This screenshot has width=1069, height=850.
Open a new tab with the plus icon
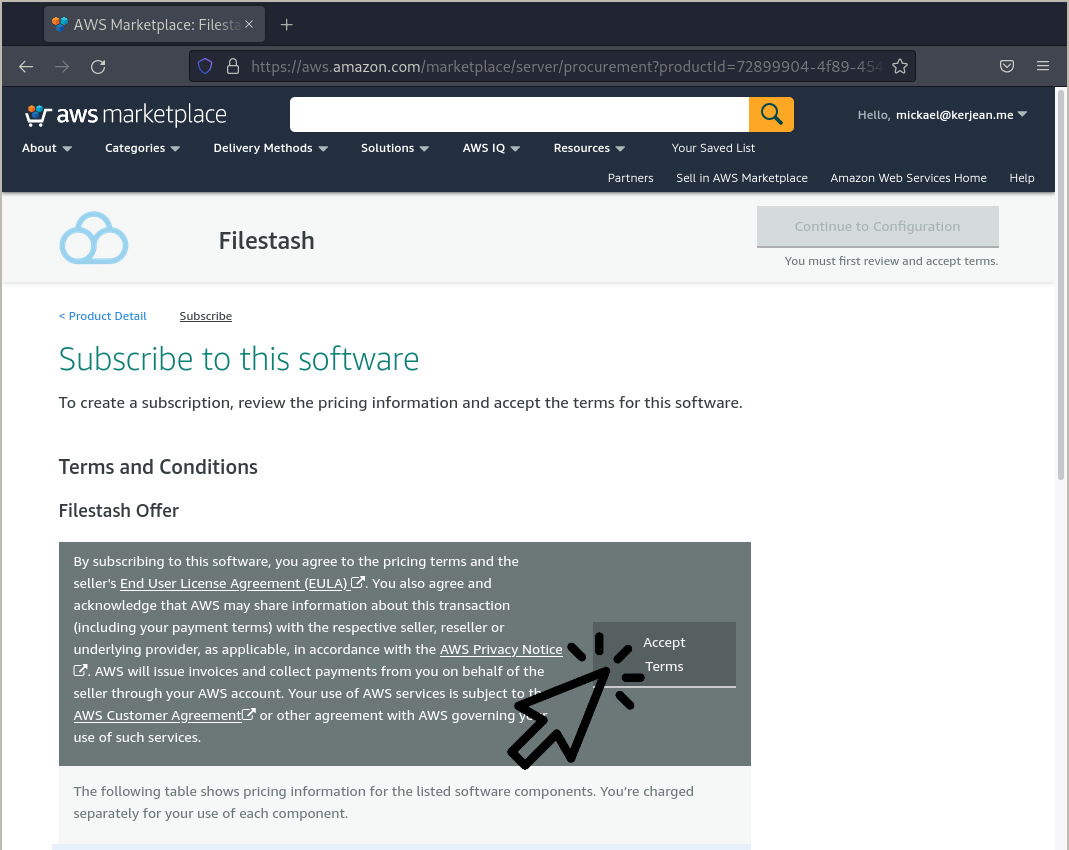coord(286,25)
